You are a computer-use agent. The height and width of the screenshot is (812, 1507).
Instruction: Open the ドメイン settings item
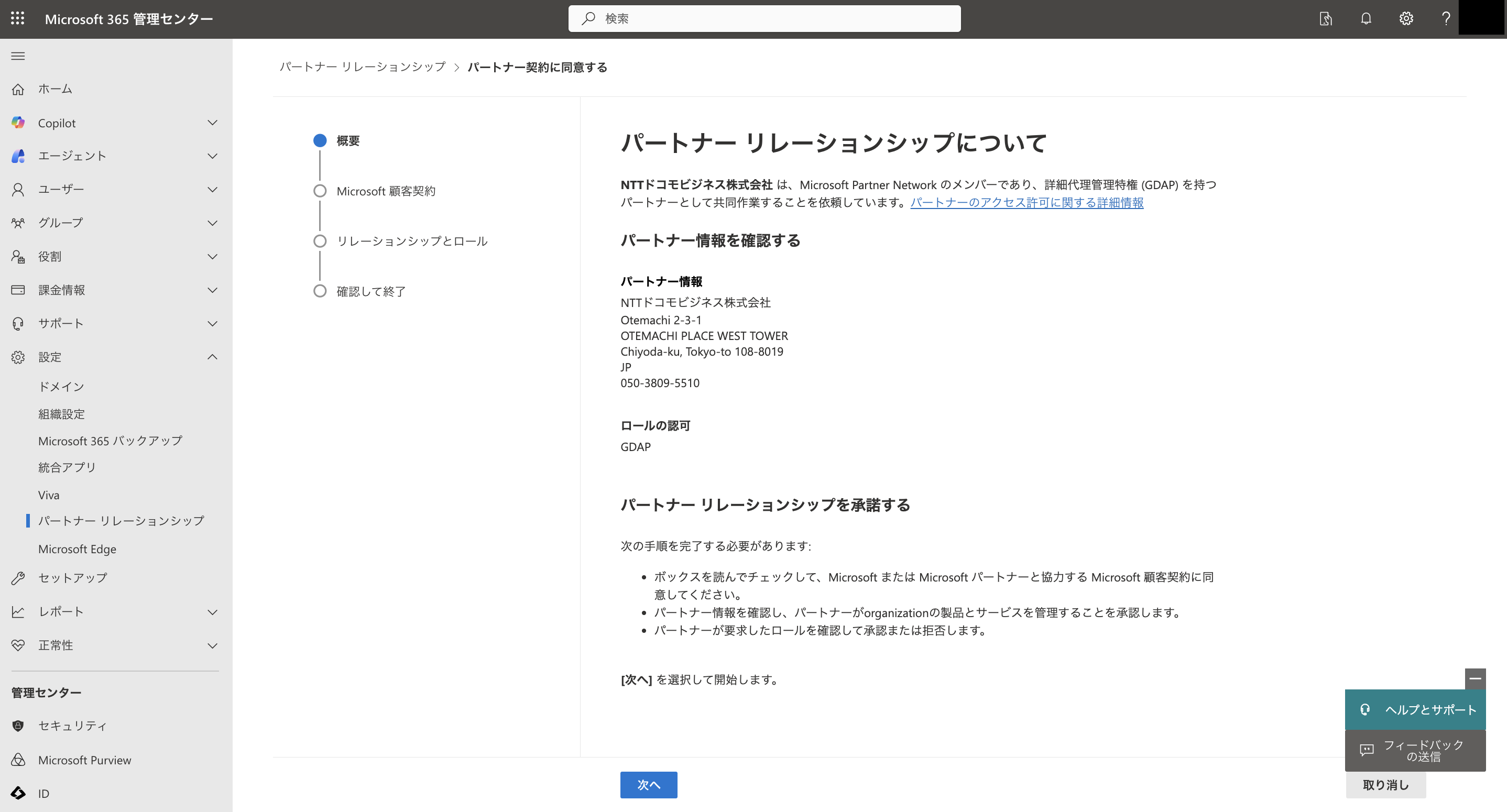61,387
